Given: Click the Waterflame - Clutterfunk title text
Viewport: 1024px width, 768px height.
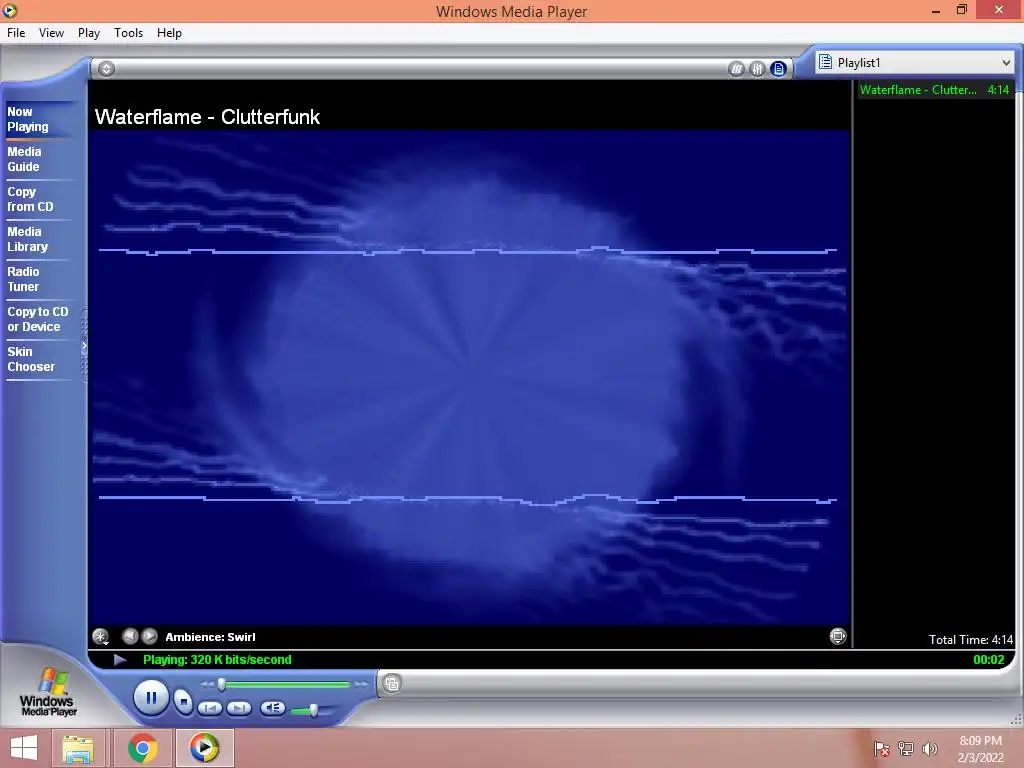Looking at the screenshot, I should pyautogui.click(x=207, y=117).
